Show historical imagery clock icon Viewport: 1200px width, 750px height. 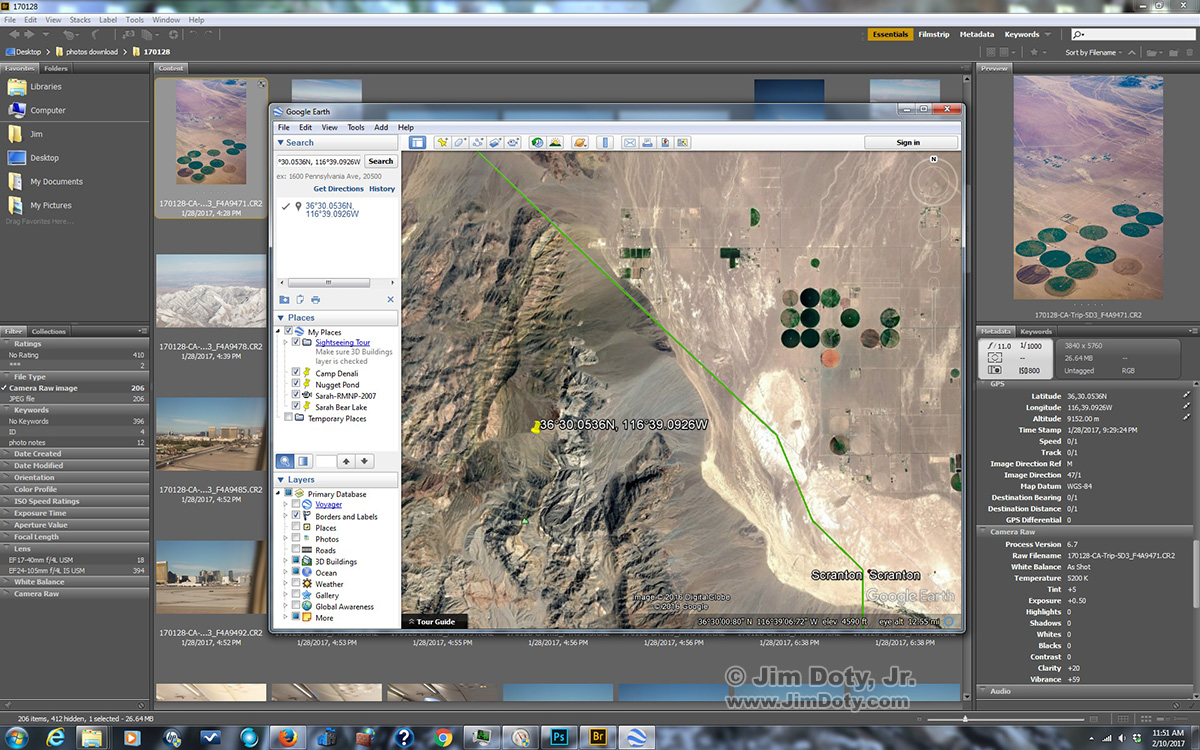537,143
